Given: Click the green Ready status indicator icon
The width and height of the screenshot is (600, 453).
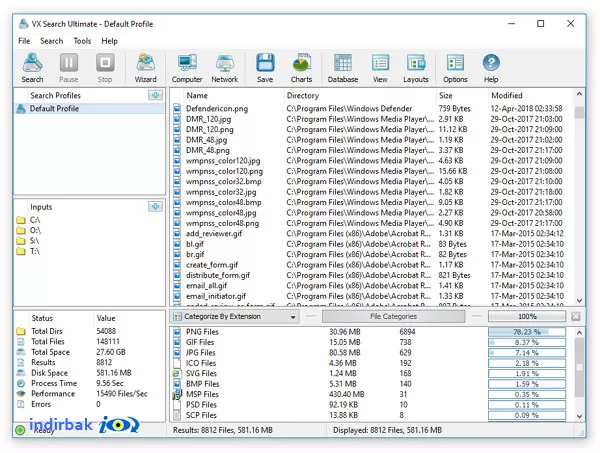Looking at the screenshot, I should [x=20, y=430].
